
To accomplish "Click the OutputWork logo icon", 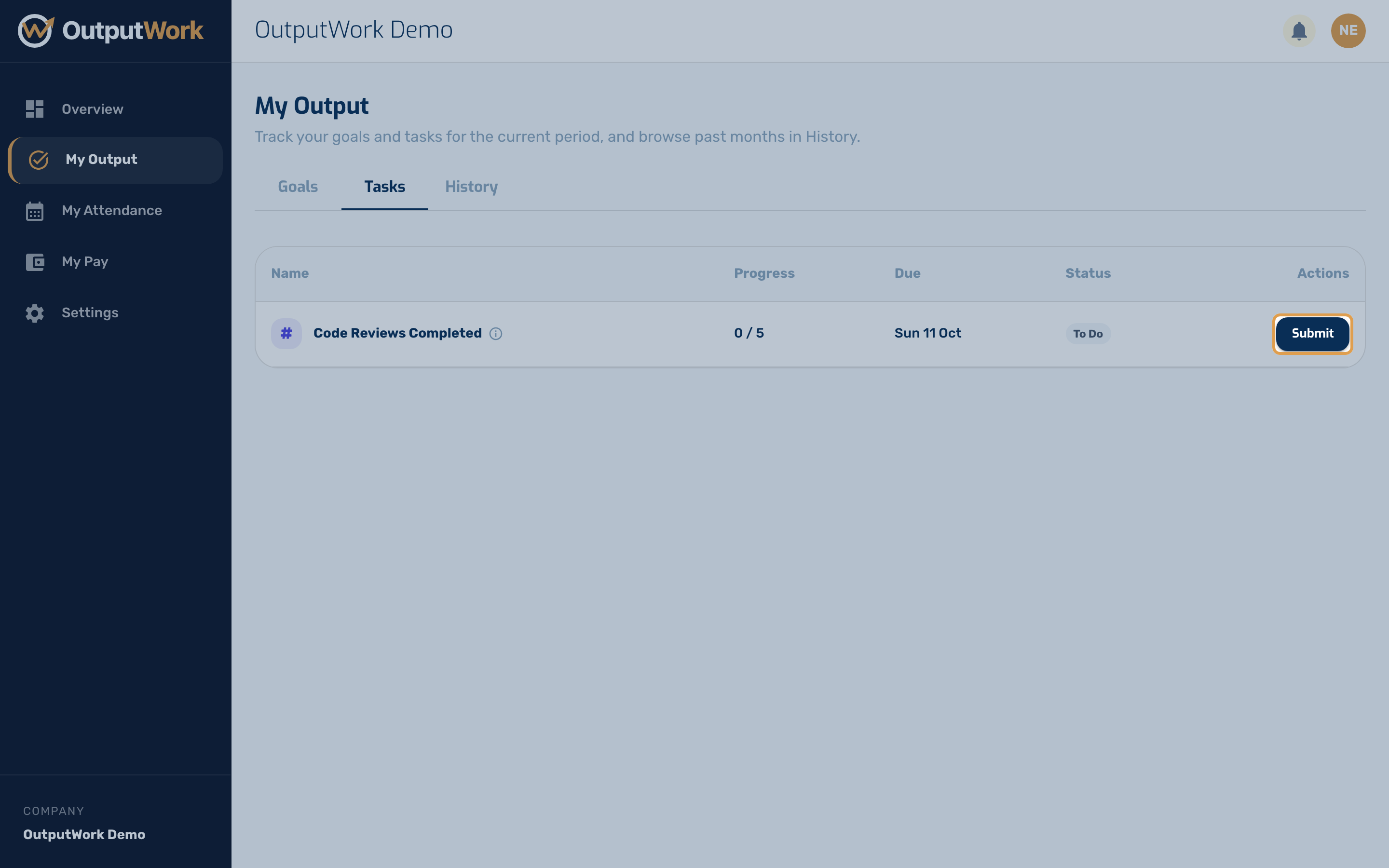I will [x=36, y=30].
